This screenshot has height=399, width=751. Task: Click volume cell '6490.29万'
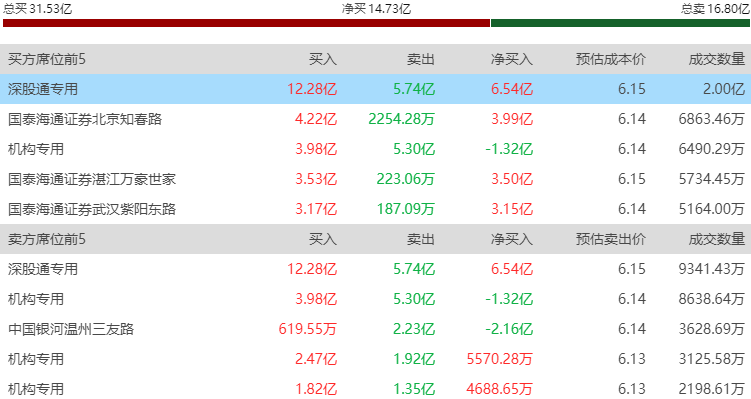tap(712, 149)
